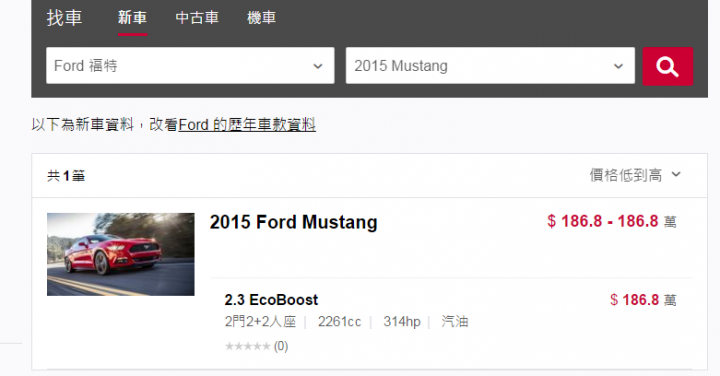Open the 2.3 EcoBoost trim link
This screenshot has height=376, width=720.
tap(271, 300)
